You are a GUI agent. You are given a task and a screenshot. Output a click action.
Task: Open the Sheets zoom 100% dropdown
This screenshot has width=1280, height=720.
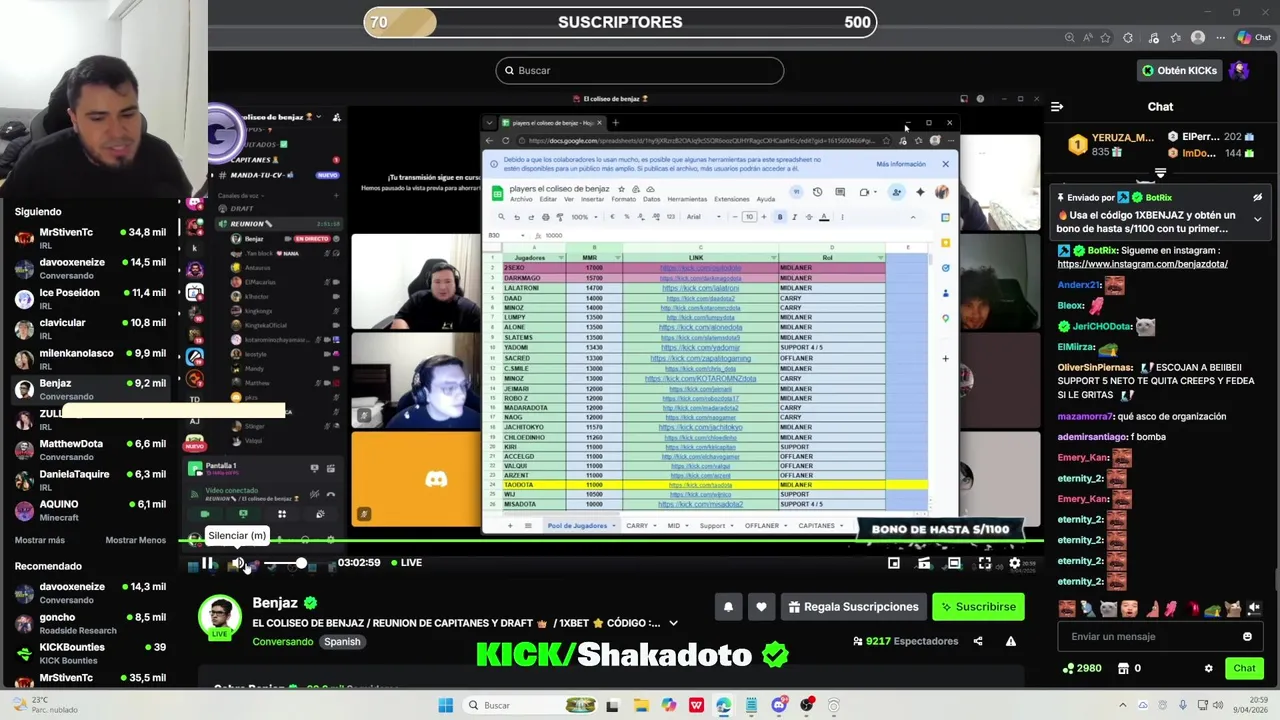point(583,217)
